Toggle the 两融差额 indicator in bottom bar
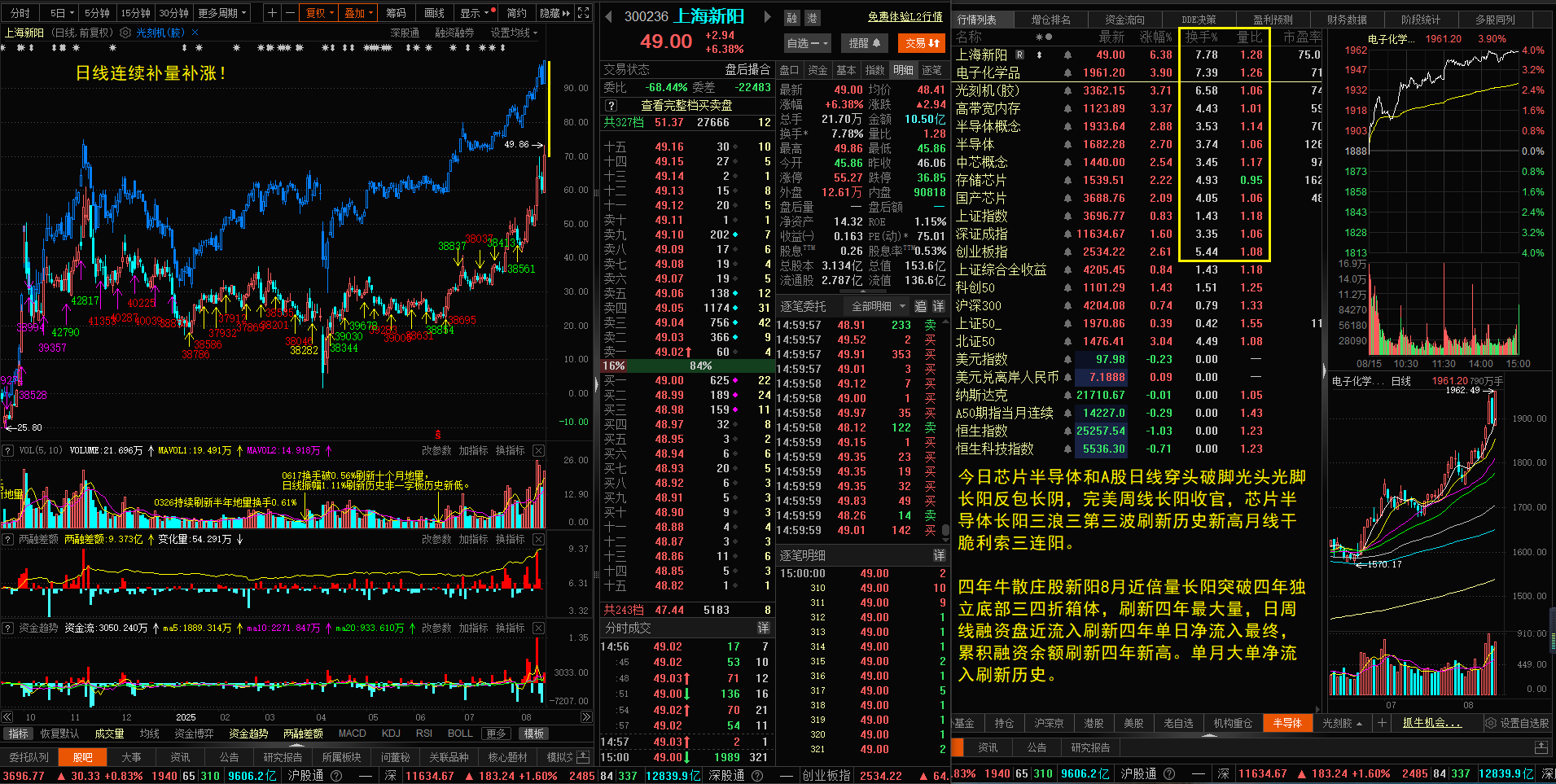The image size is (1556, 784). (303, 734)
